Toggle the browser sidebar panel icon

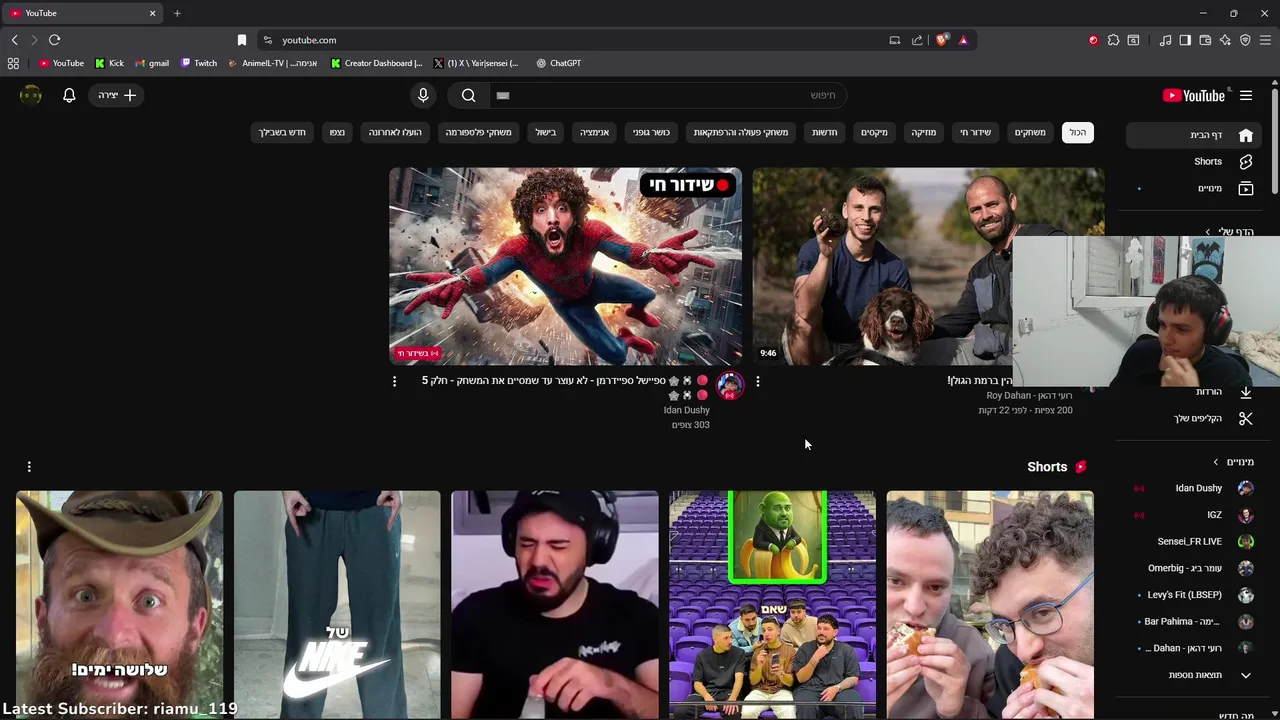(x=1185, y=40)
